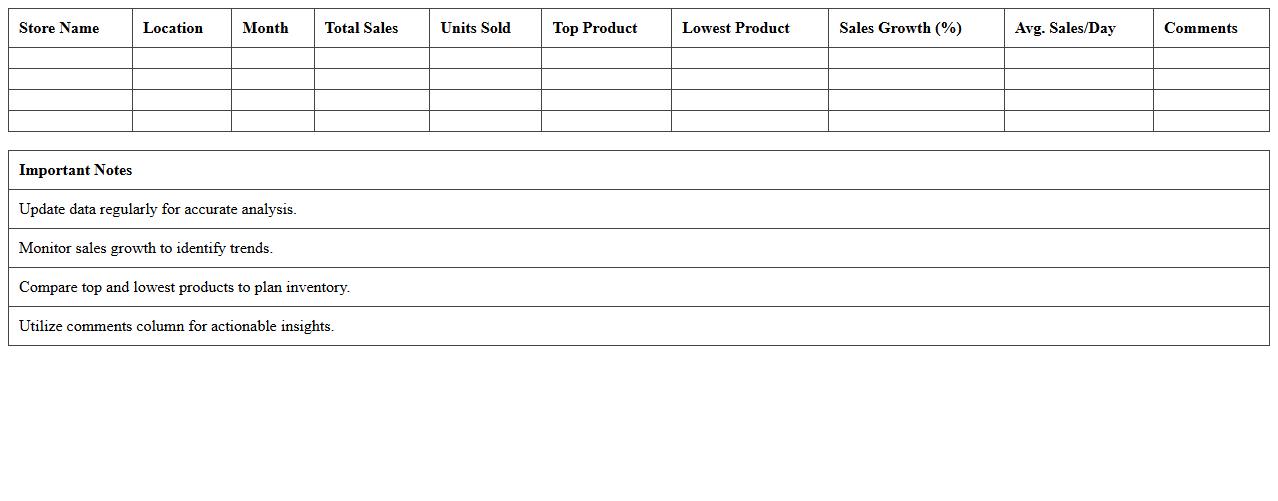The width and height of the screenshot is (1278, 501).
Task: Click the Units Sold column header
Action: point(475,28)
